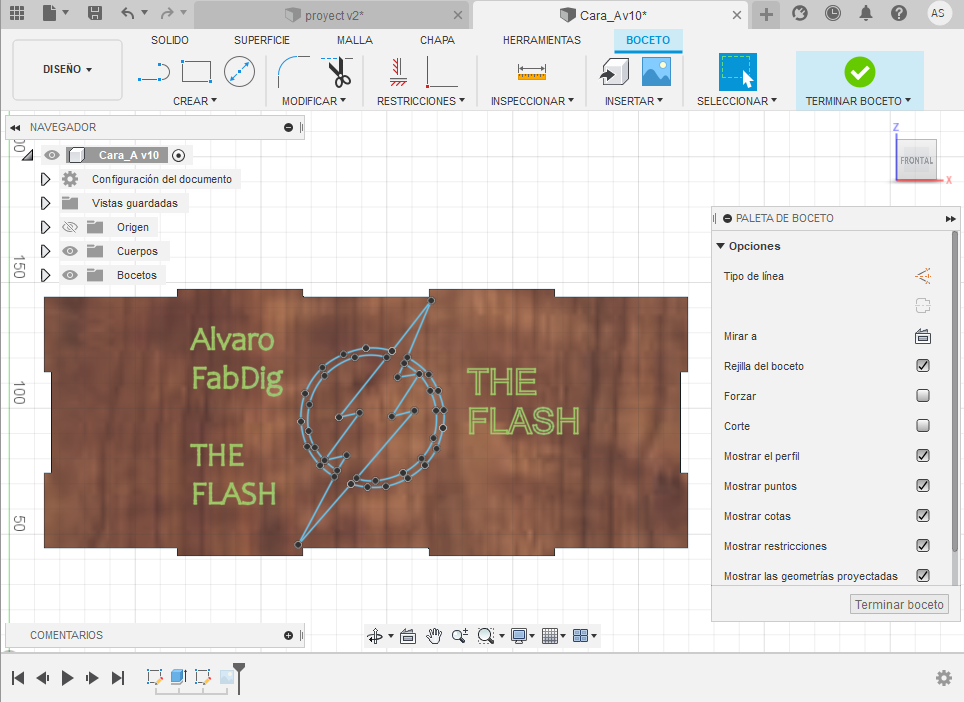Screen dimensions: 964x702
Task: Select the Fillet sketch tool
Action: coord(294,72)
